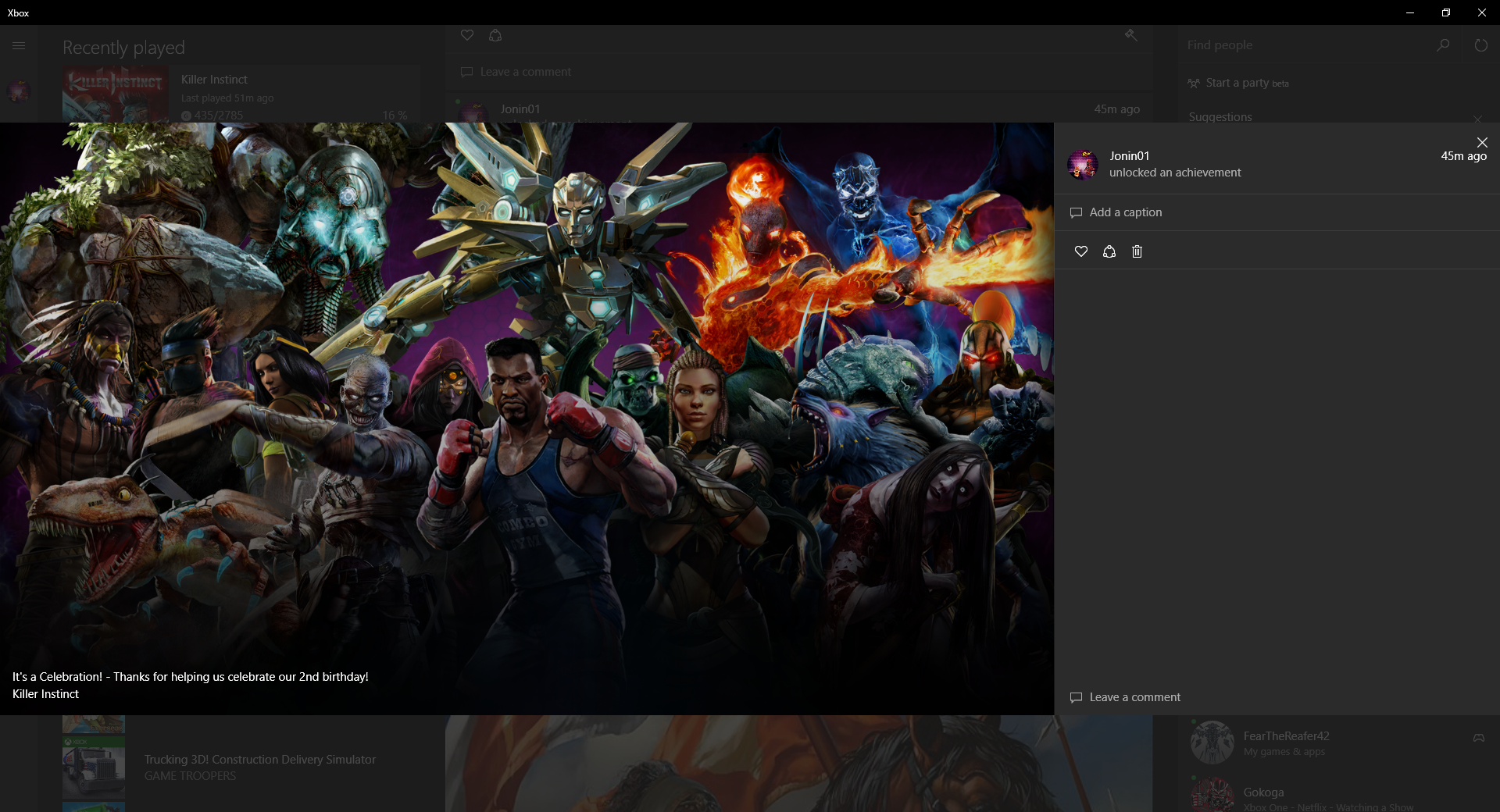Click the controller icon beside FearTheReafer42
Image resolution: width=1500 pixels, height=812 pixels.
pyautogui.click(x=1479, y=738)
